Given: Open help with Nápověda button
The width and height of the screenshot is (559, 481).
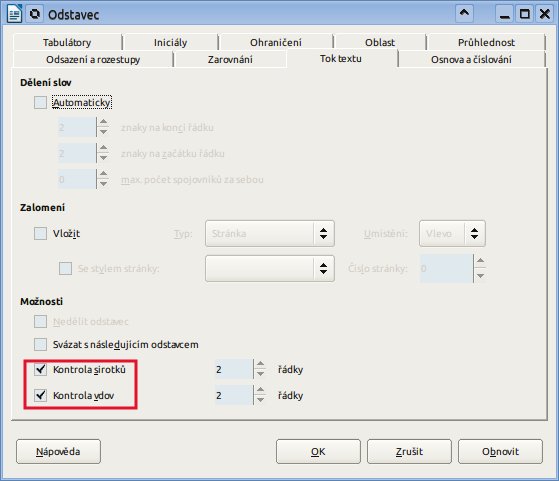Looking at the screenshot, I should click(x=58, y=451).
